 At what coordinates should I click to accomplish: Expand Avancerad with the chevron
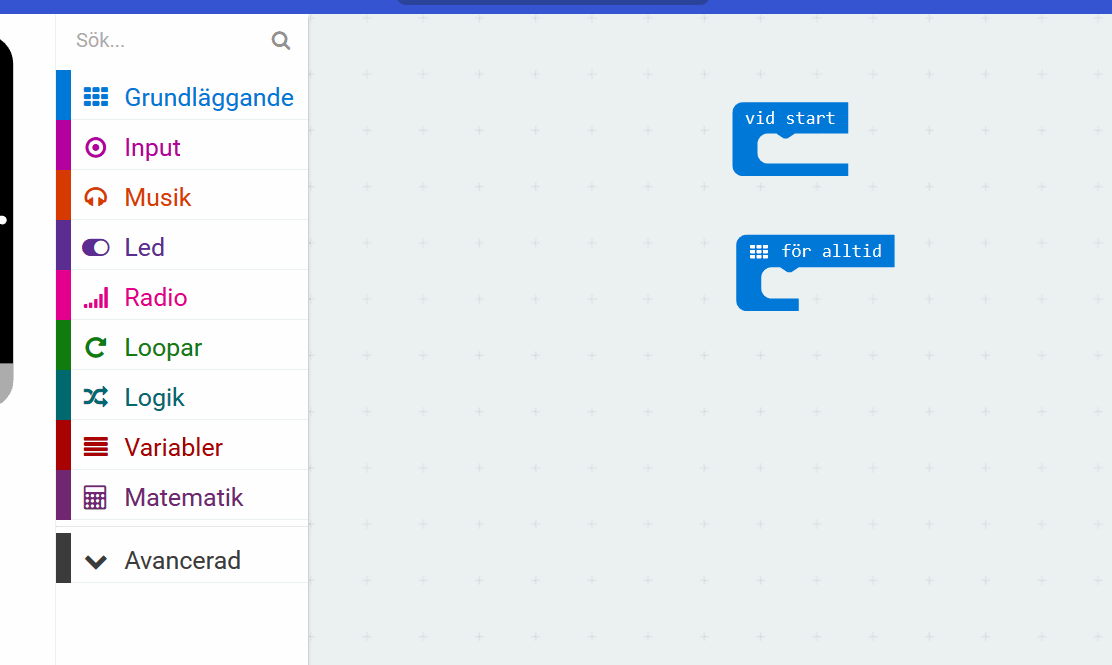pyautogui.click(x=96, y=561)
